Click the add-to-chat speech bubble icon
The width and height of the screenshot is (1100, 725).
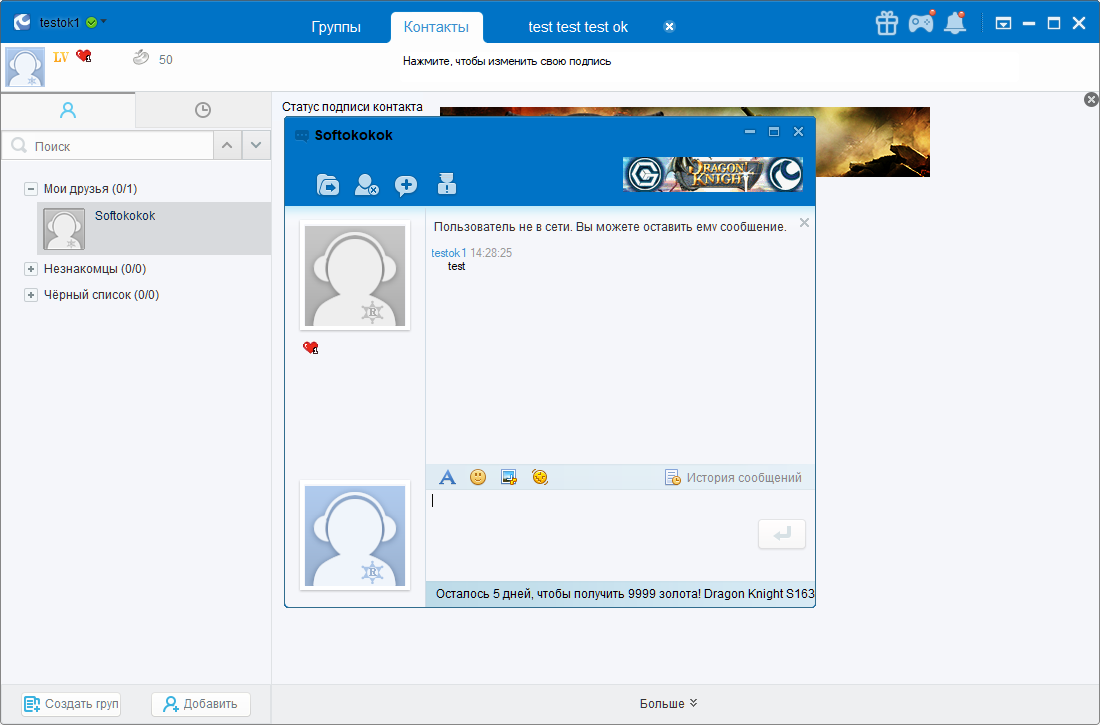[x=406, y=185]
